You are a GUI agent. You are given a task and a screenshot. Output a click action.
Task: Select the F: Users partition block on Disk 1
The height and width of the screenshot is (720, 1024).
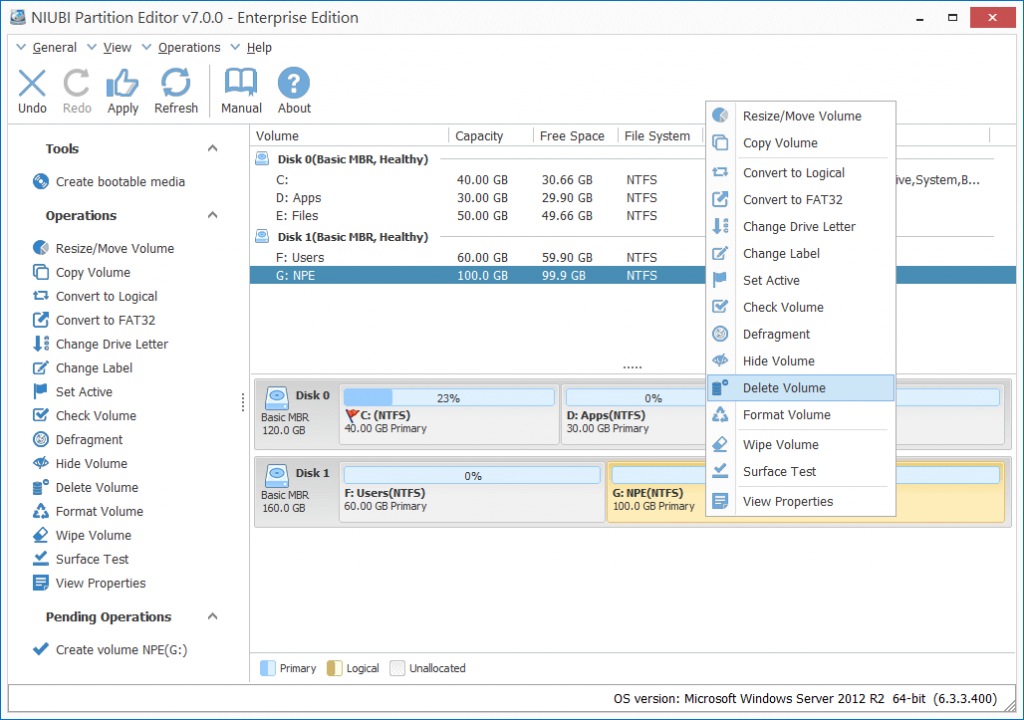tap(470, 492)
